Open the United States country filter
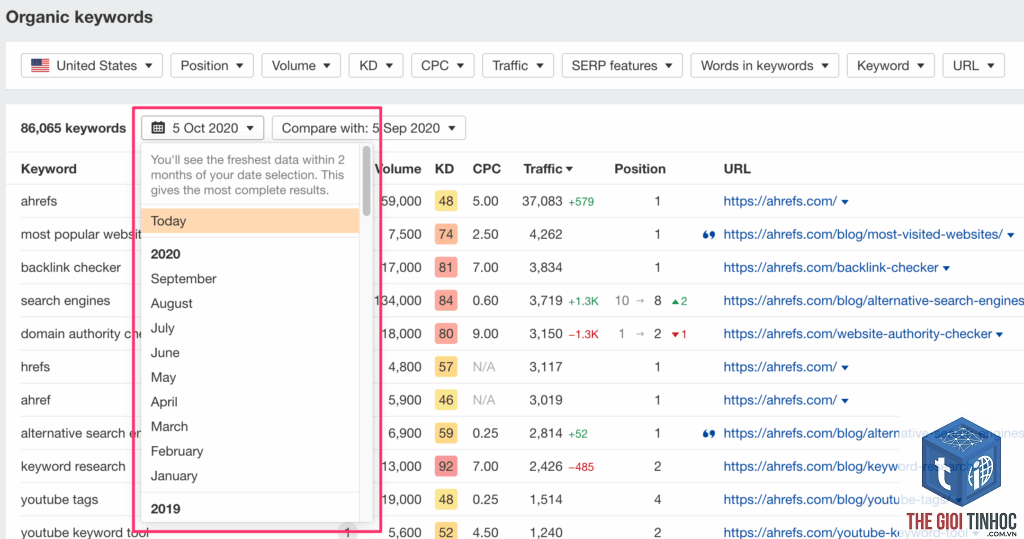This screenshot has width=1024, height=539. pos(91,65)
